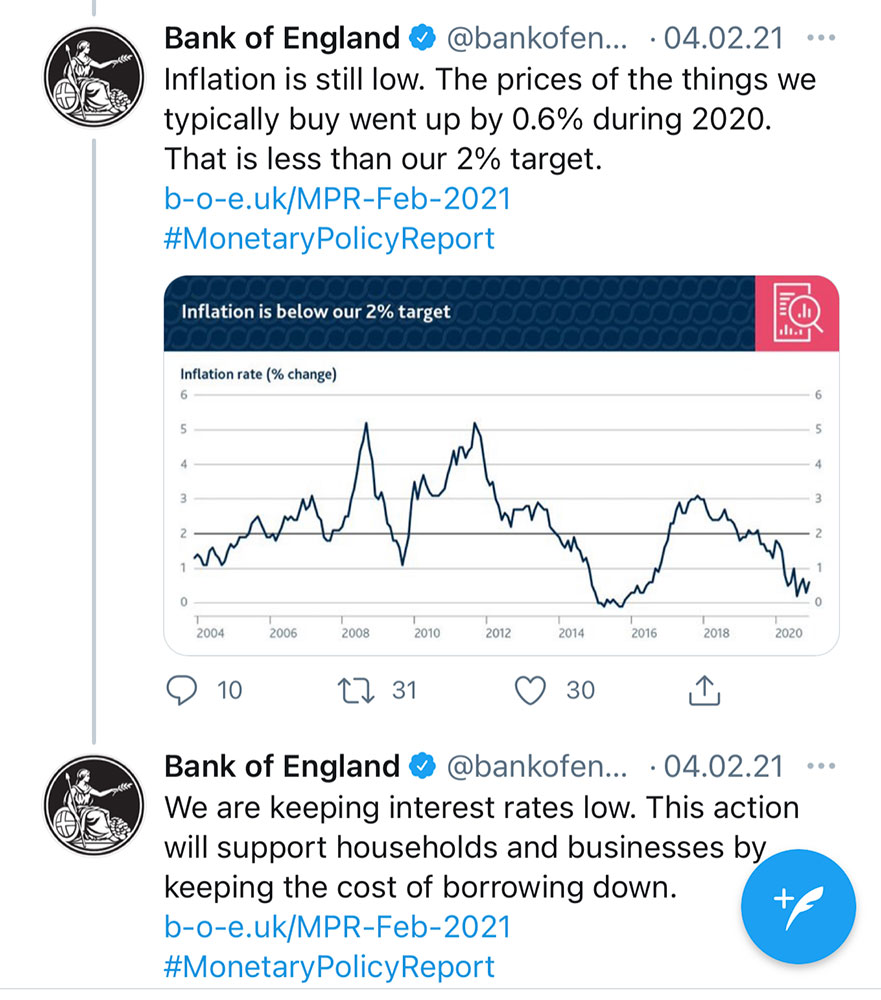Share the inflation tweet
Screen dimensions: 881x1000
pyautogui.click(x=703, y=688)
